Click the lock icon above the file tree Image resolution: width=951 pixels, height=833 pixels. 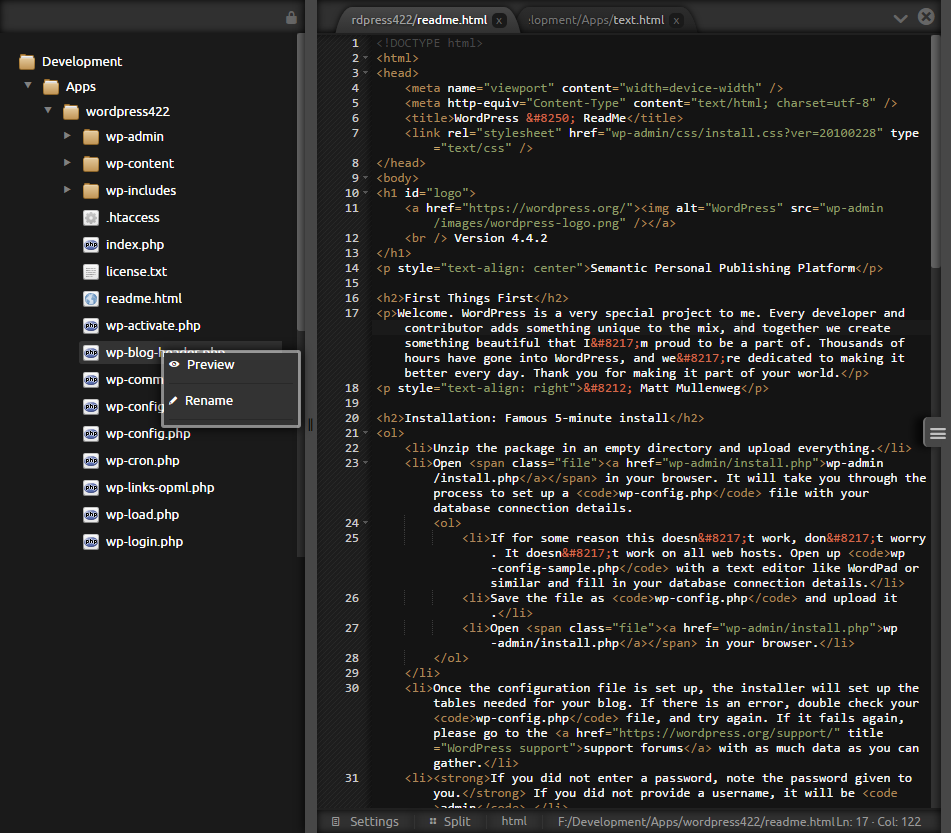coord(291,18)
